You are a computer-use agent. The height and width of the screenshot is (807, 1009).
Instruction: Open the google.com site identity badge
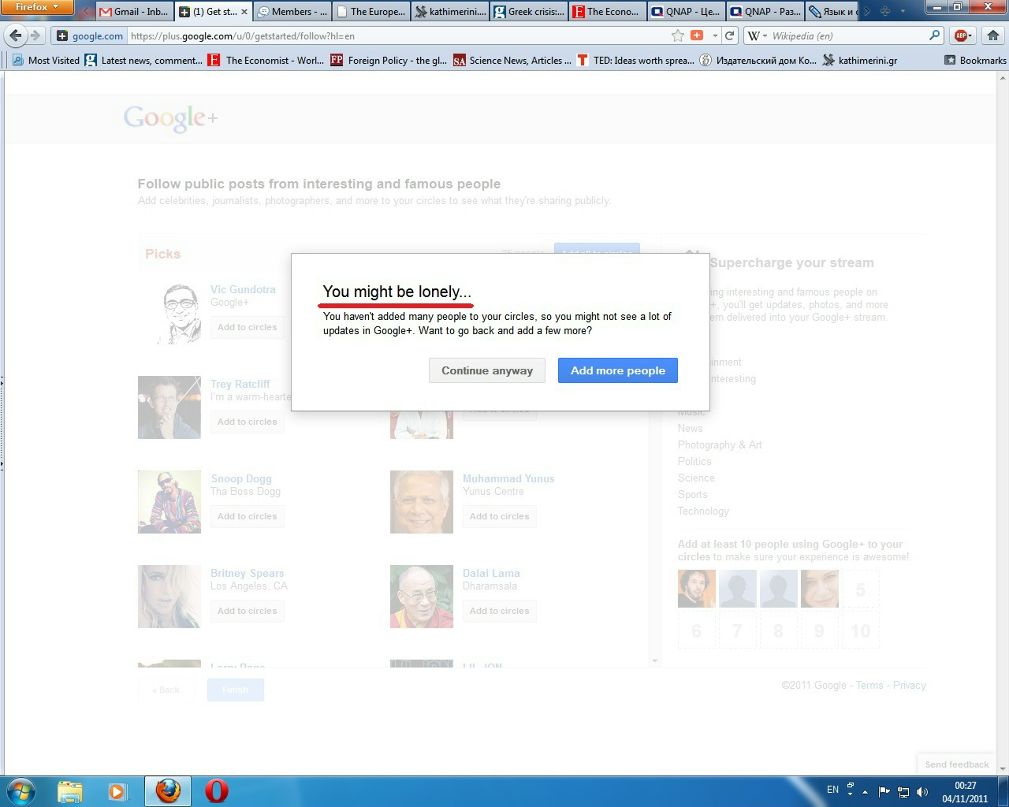tap(89, 36)
